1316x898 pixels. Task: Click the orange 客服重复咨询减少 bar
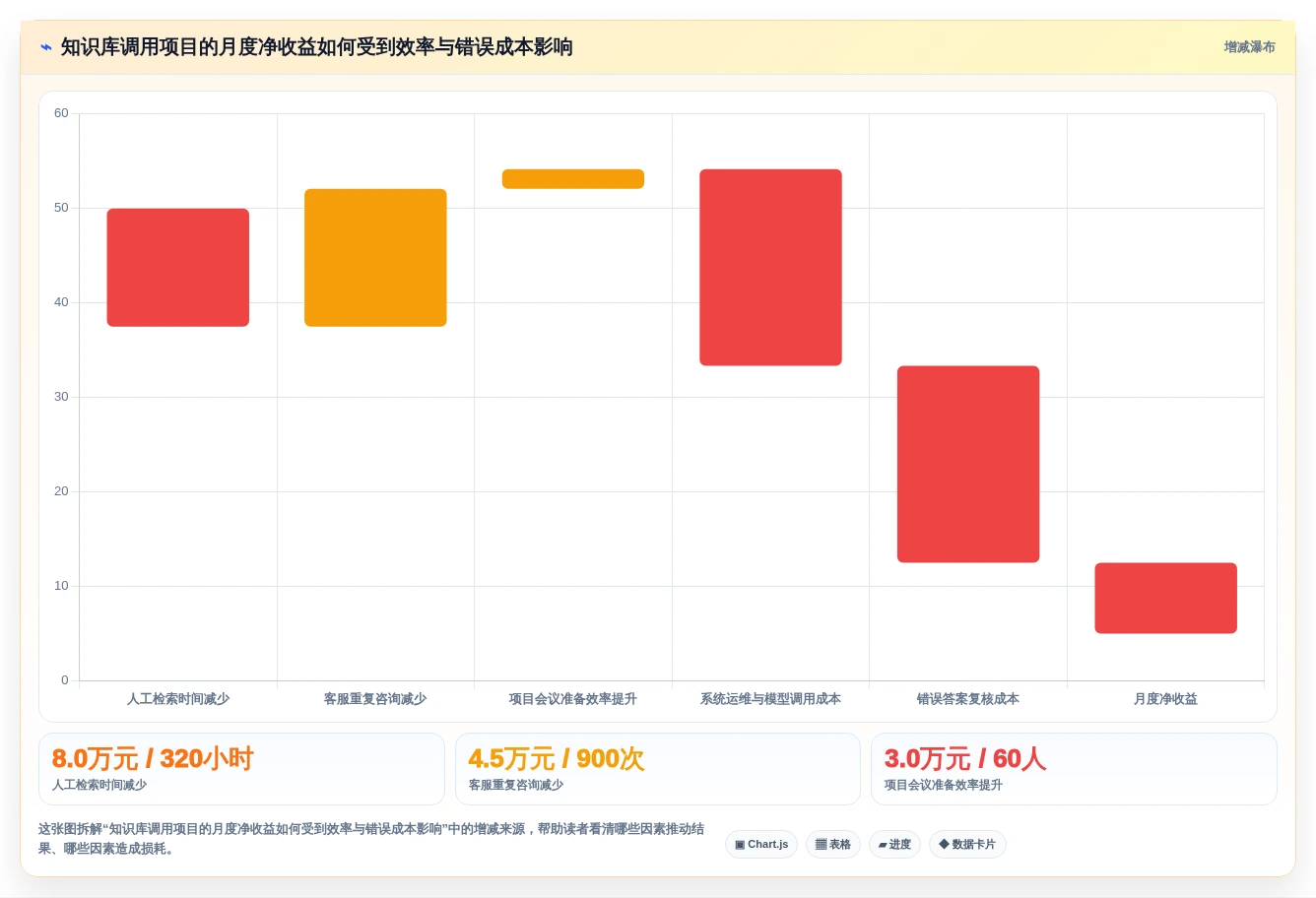[375, 258]
